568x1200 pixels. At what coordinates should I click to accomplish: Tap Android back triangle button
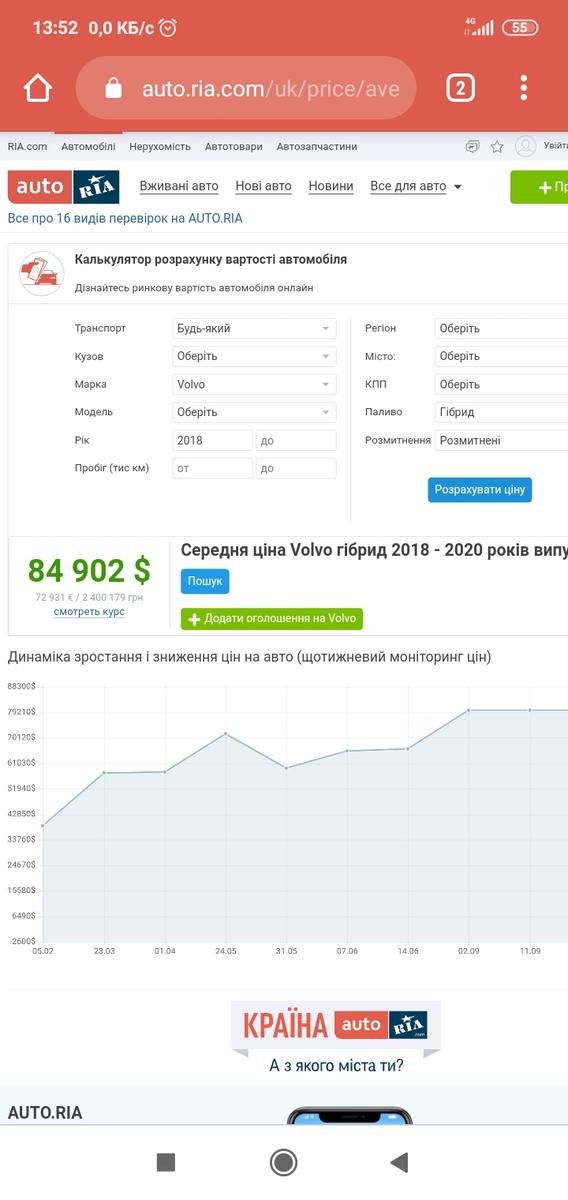tap(400, 1162)
